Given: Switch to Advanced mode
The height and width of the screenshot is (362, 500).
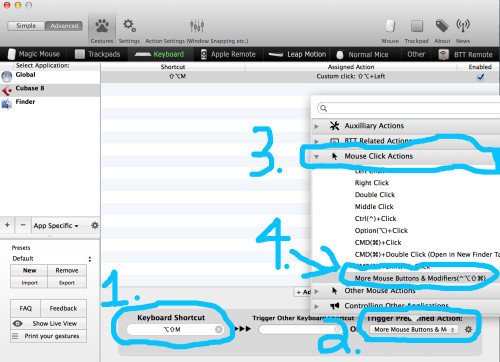Looking at the screenshot, I should point(64,26).
